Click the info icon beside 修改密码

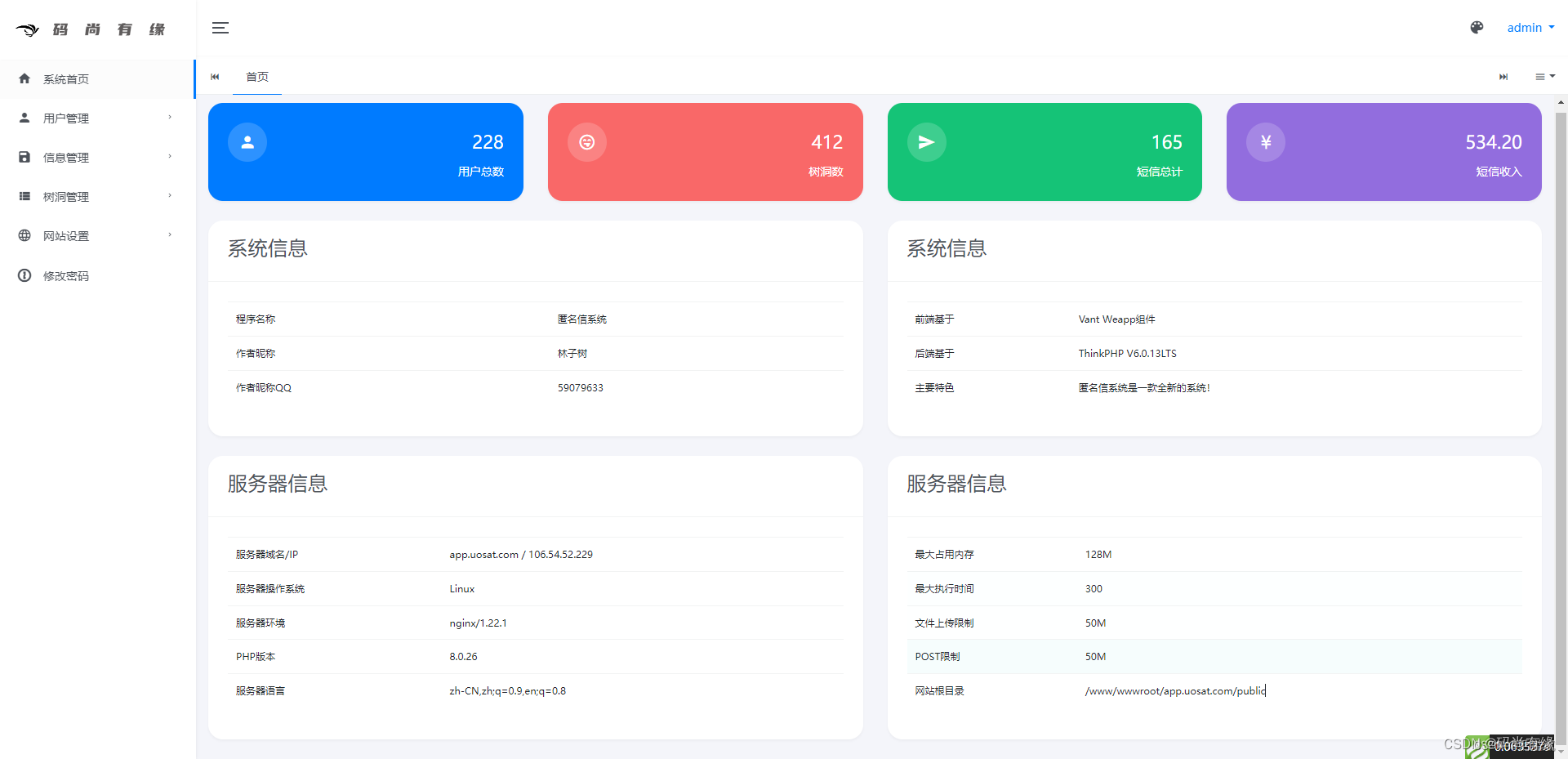(x=24, y=275)
